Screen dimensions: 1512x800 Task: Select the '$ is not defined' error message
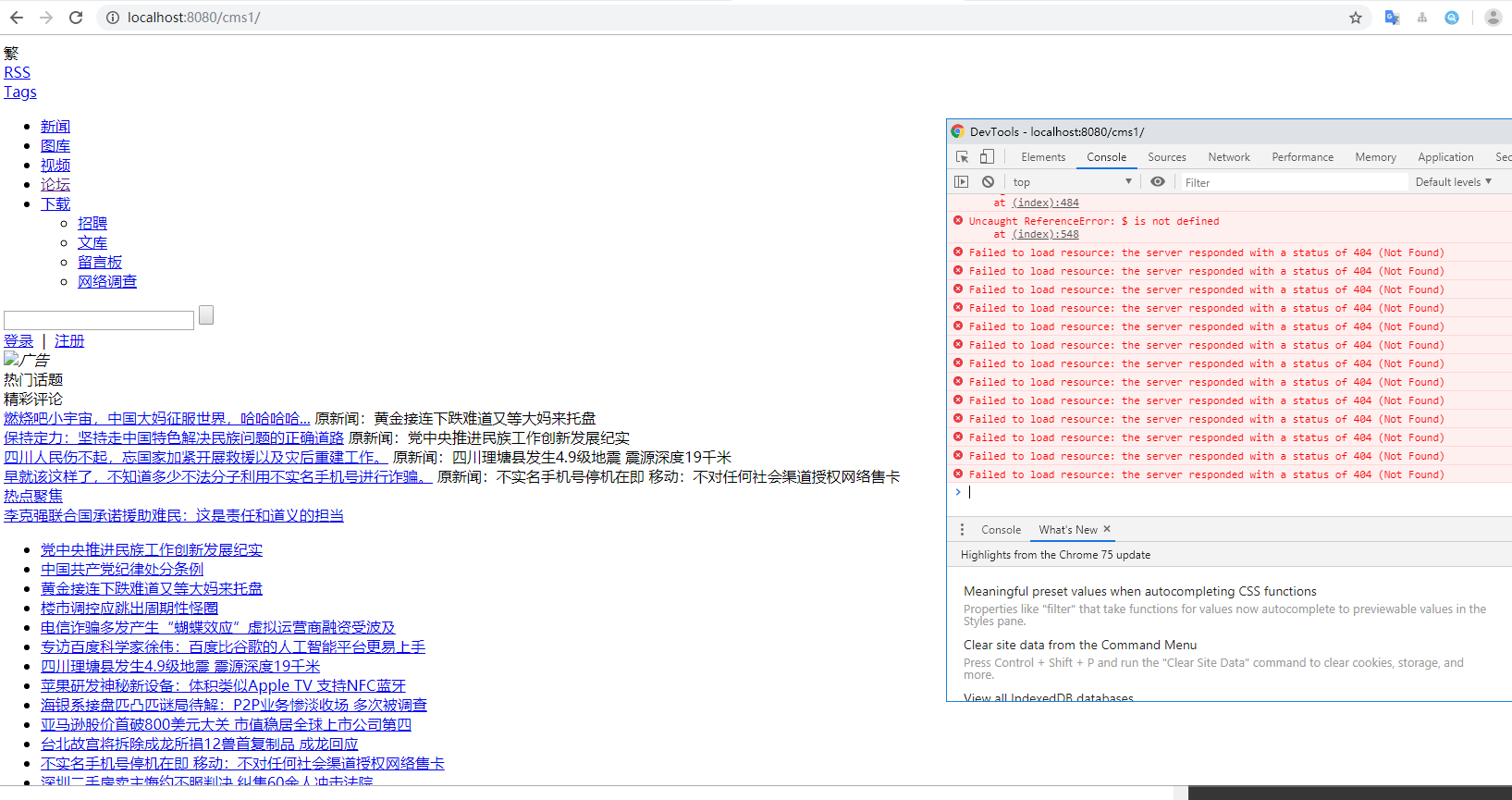(1094, 221)
